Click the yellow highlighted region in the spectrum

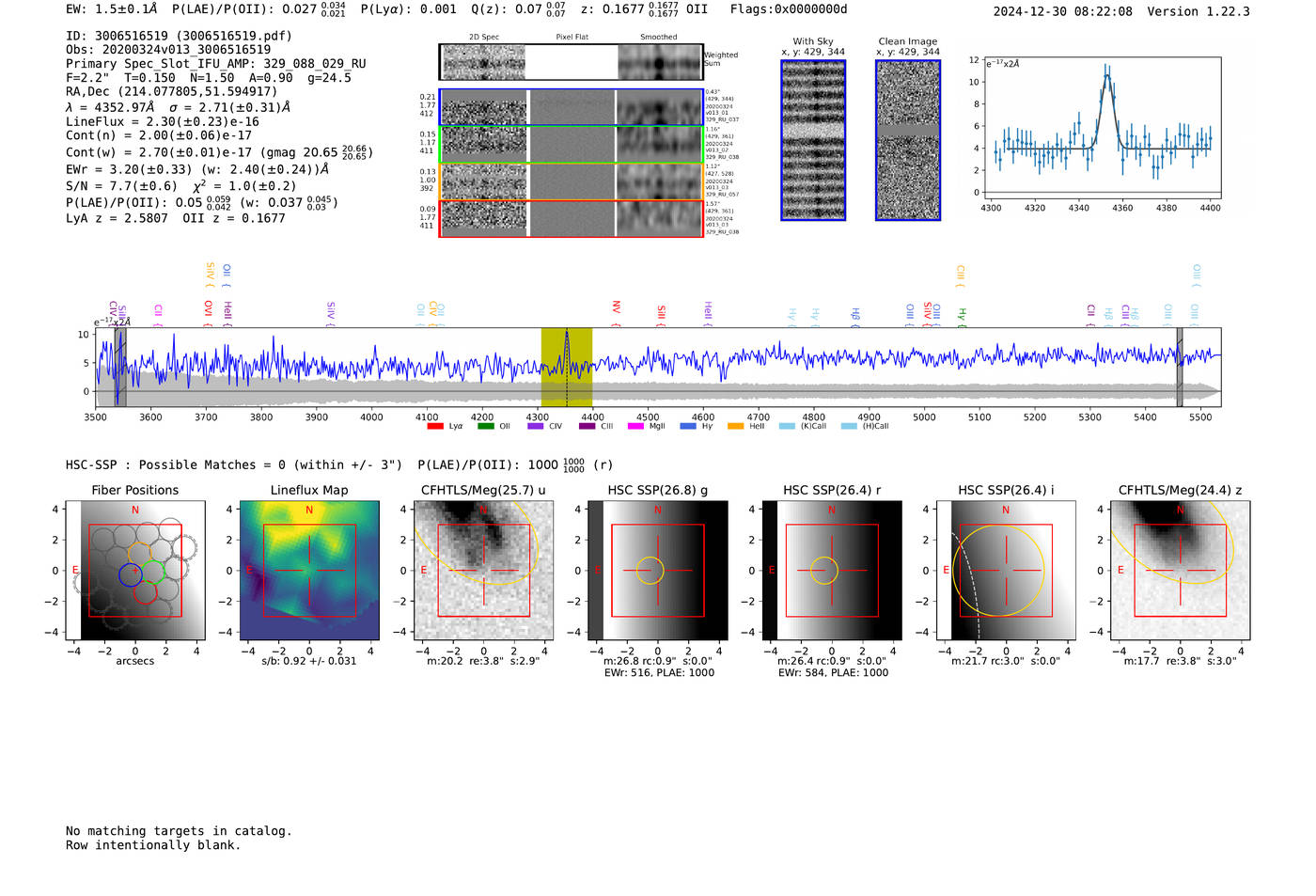point(567,368)
